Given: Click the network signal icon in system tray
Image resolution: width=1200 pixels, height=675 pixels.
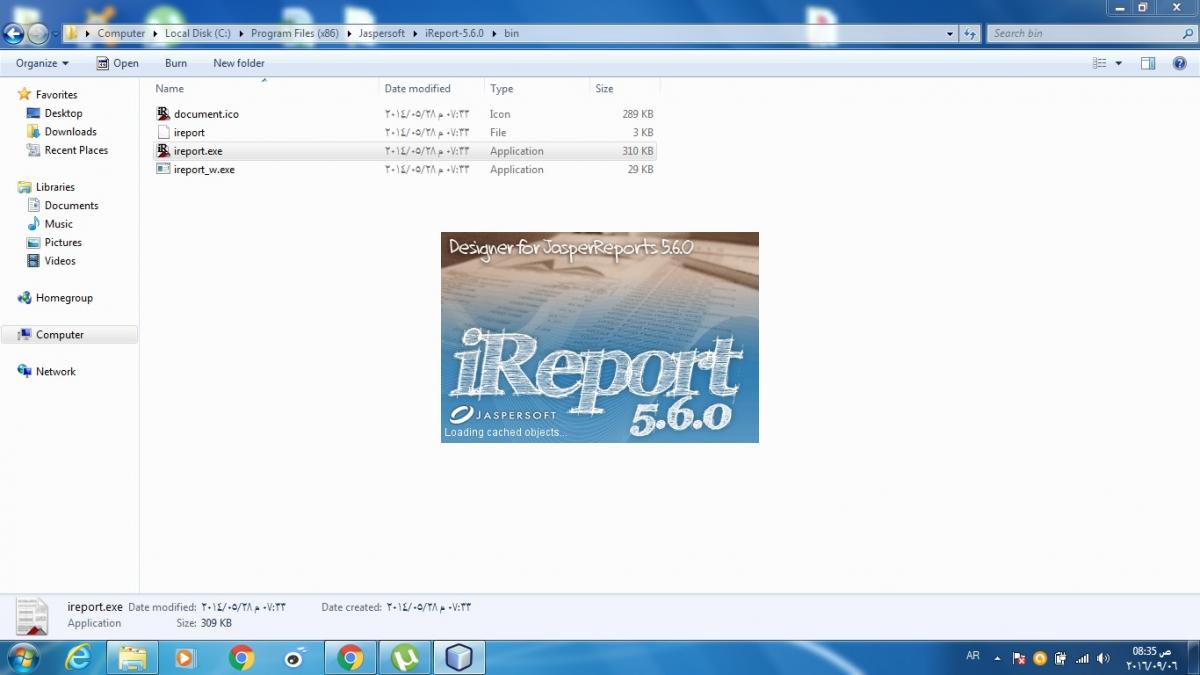Looking at the screenshot, I should coord(1081,659).
